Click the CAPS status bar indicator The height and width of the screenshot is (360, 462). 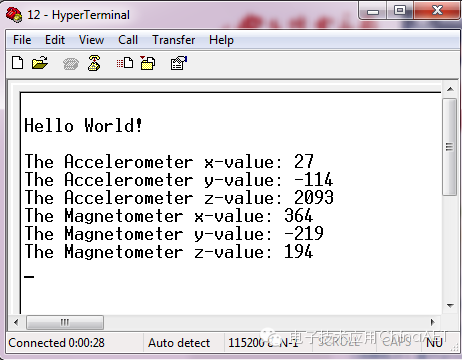coord(397,342)
